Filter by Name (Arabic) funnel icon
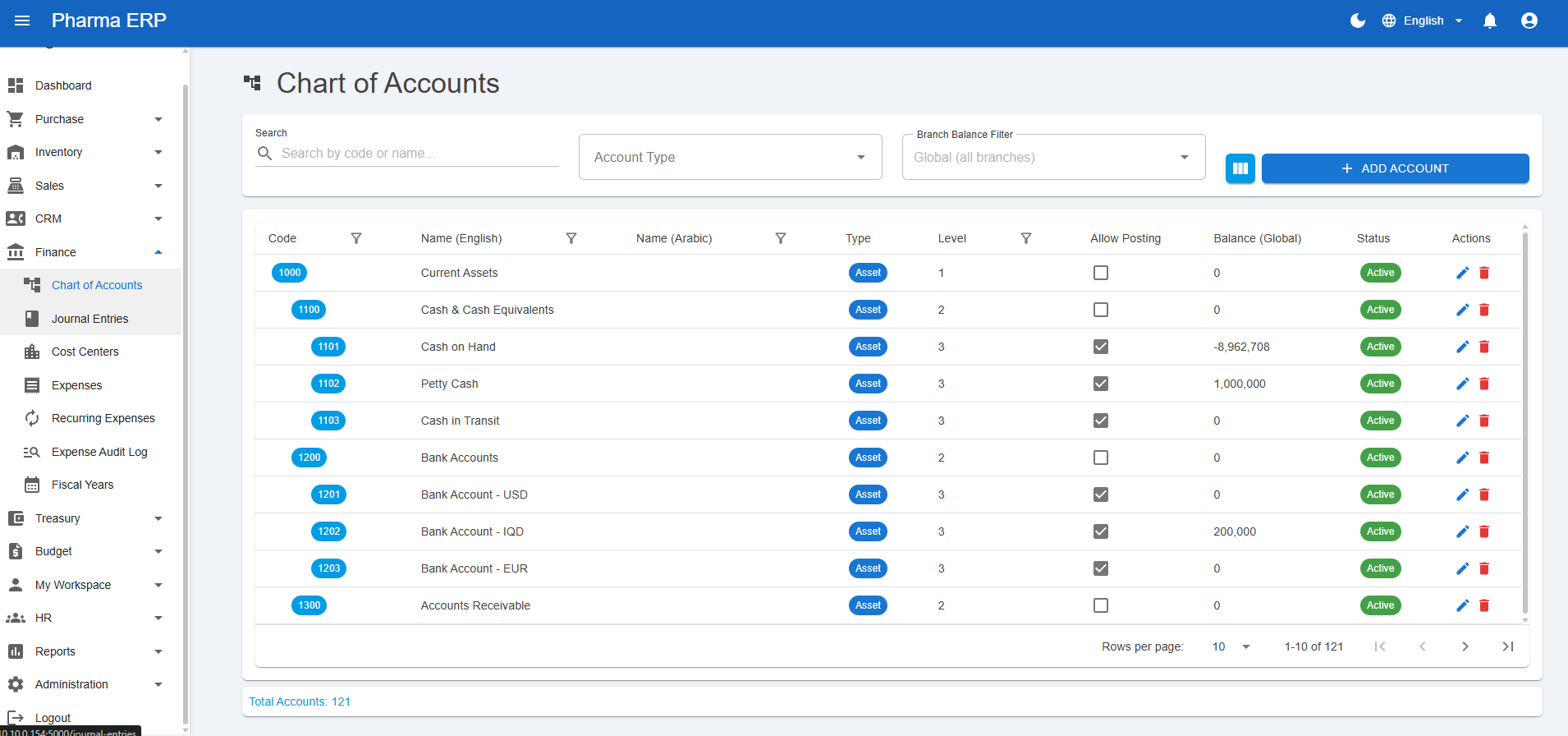 click(x=781, y=238)
